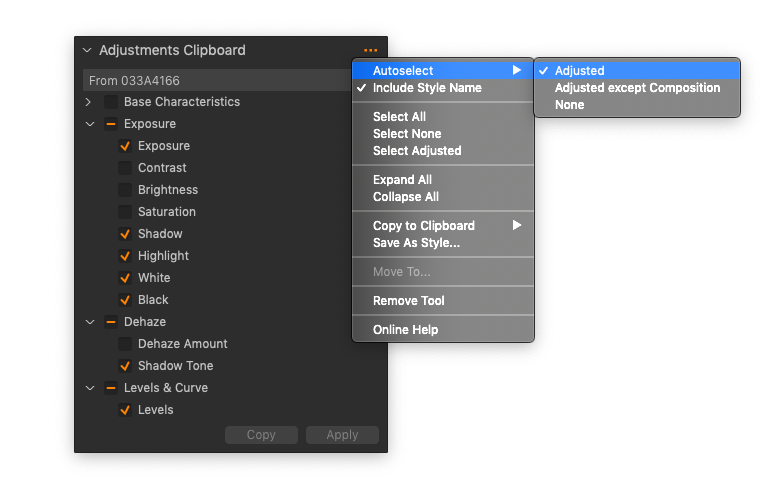Enable the Brightness checkbox

[x=125, y=190]
